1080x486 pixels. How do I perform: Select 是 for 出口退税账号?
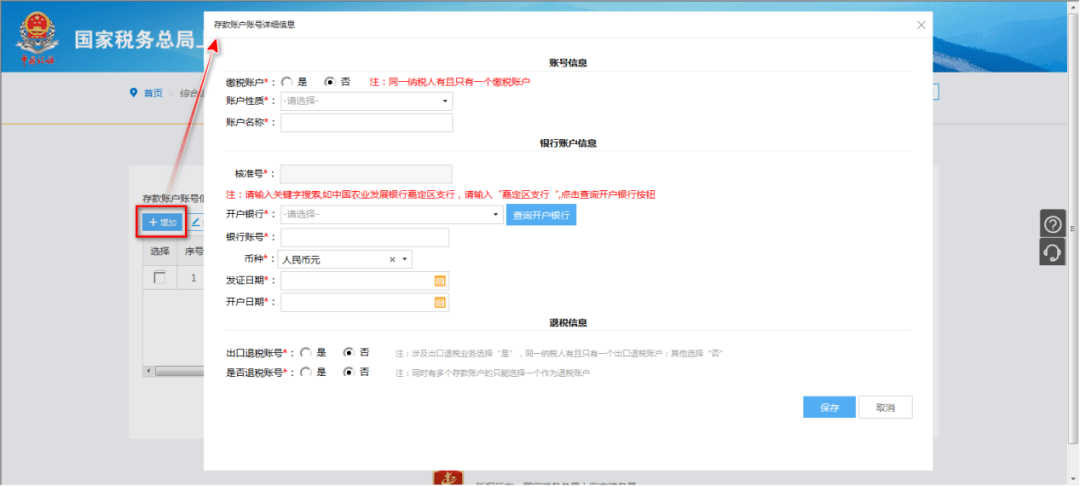tap(306, 353)
